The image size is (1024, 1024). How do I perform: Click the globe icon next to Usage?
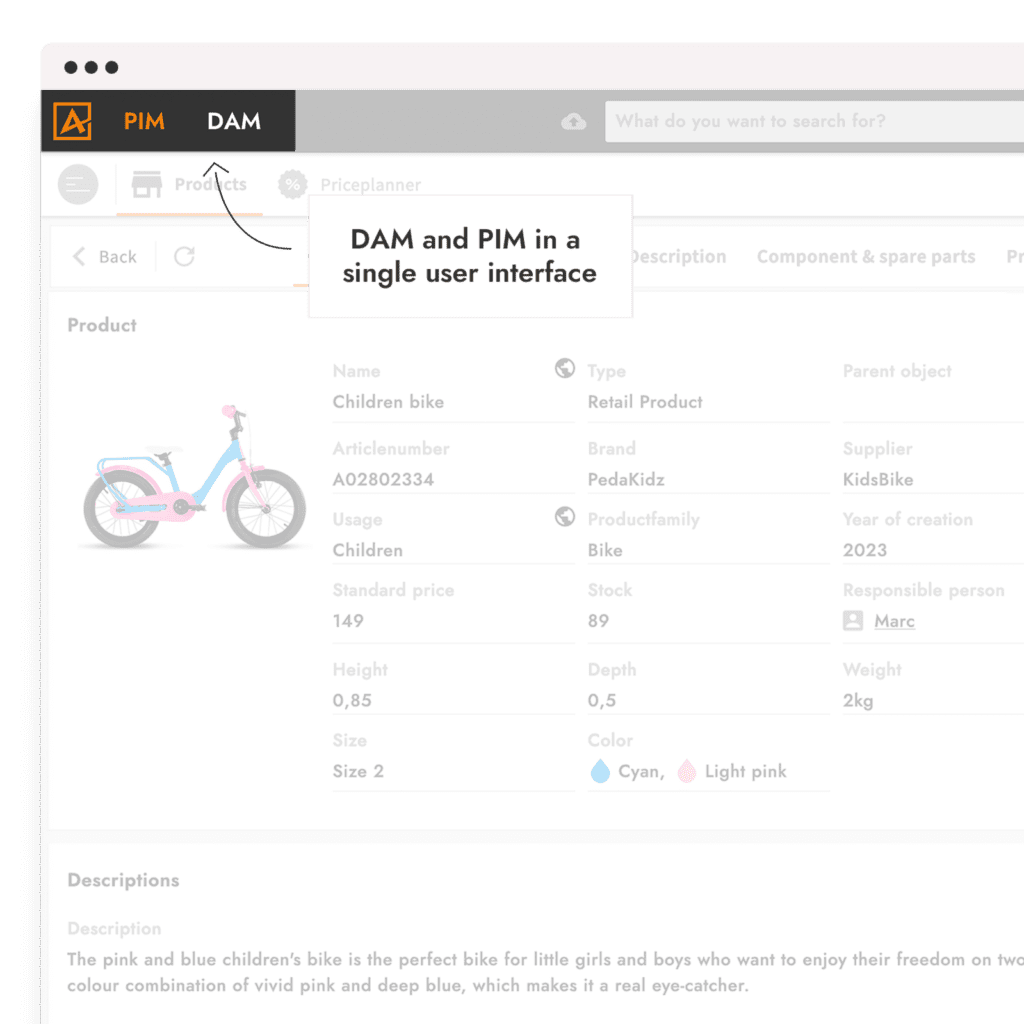565,517
